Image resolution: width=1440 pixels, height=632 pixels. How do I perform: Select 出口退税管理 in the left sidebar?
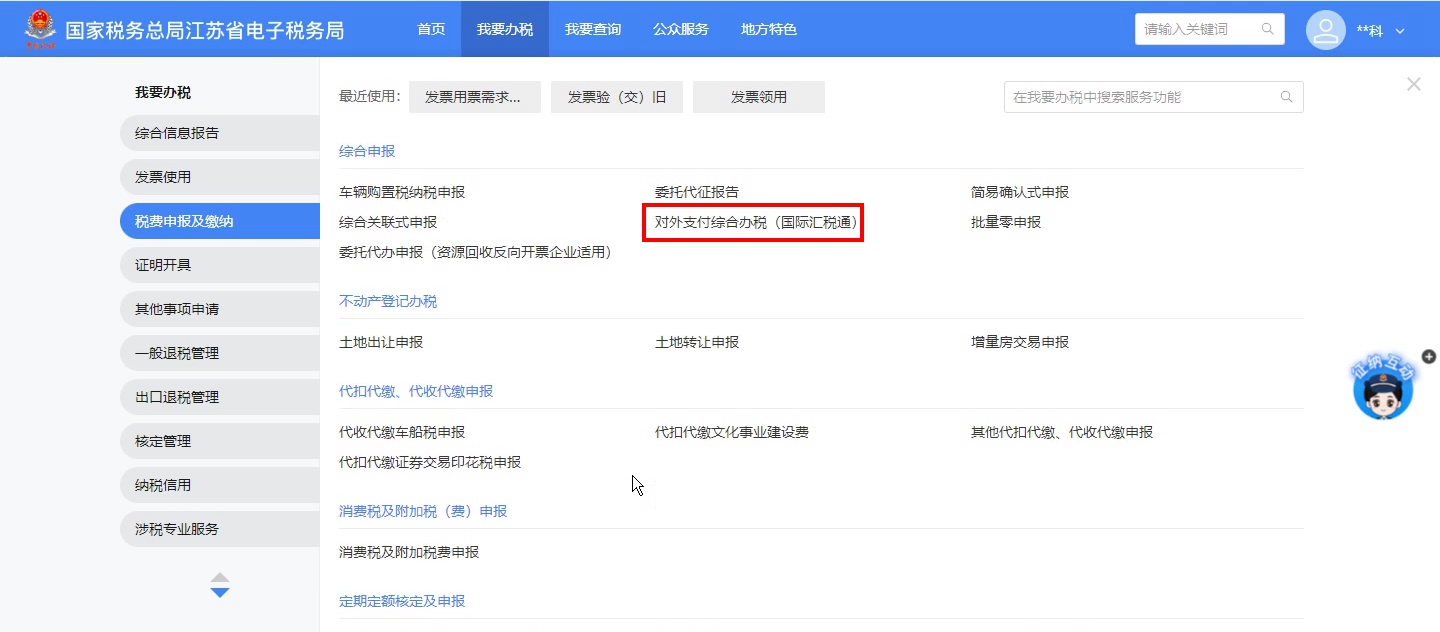(177, 397)
